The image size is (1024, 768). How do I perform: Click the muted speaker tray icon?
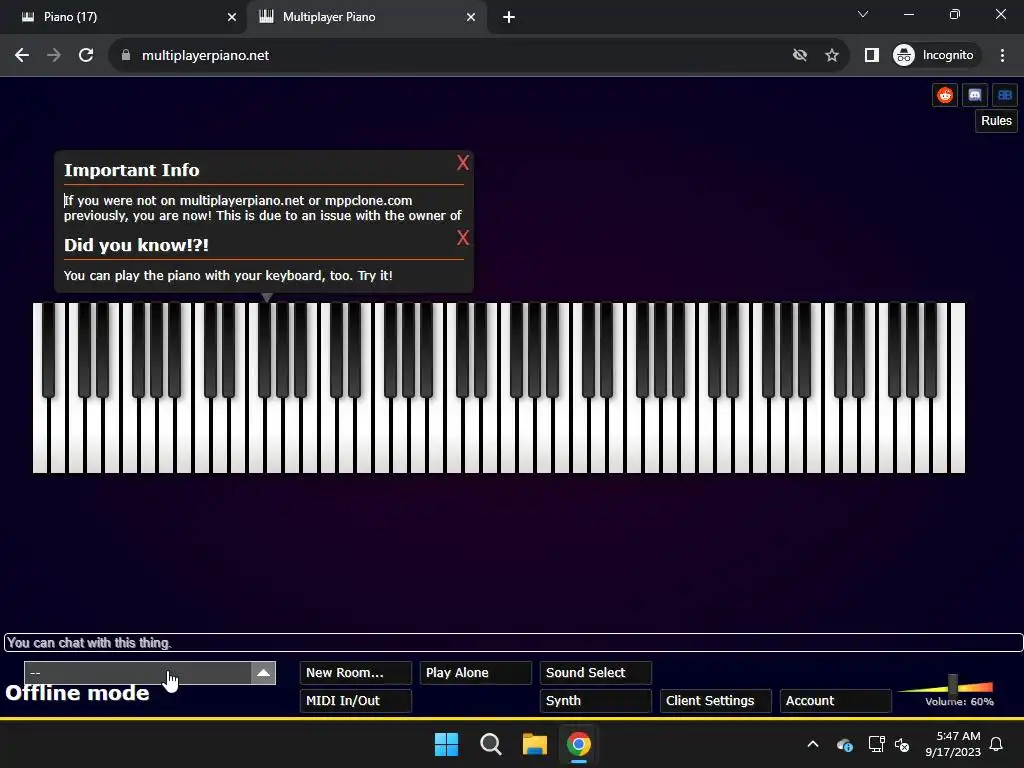pos(902,744)
